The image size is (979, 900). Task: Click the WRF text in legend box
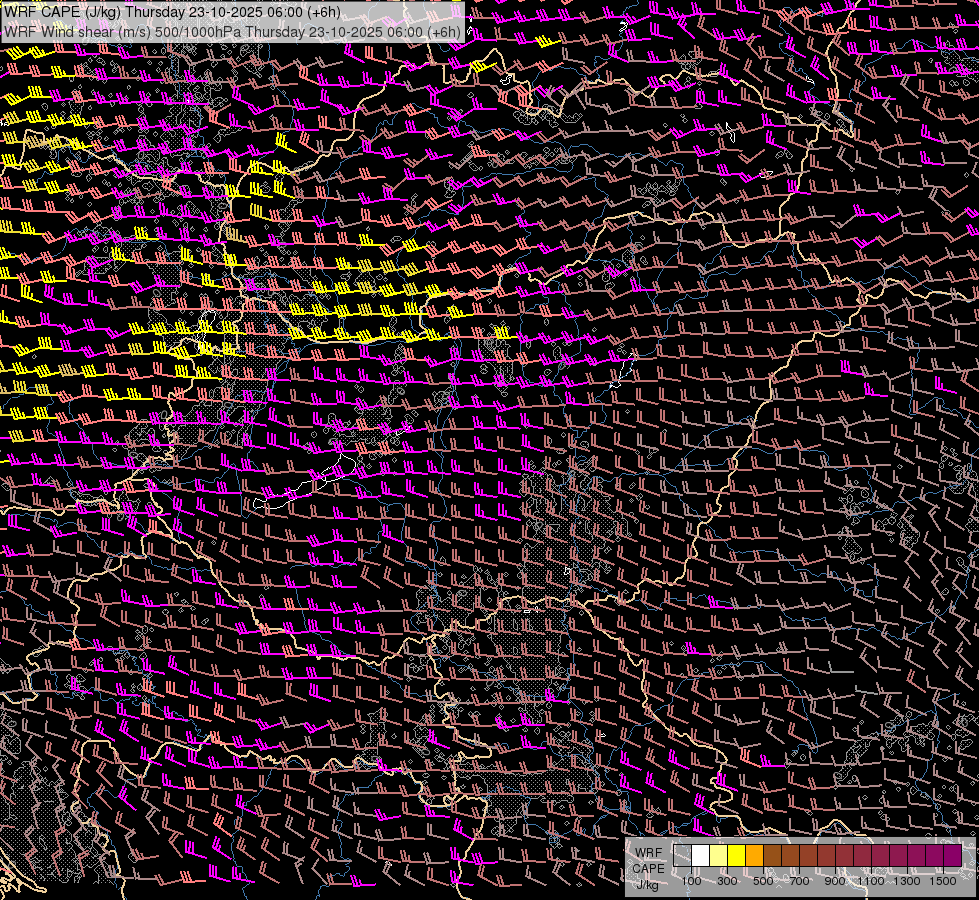click(x=648, y=852)
